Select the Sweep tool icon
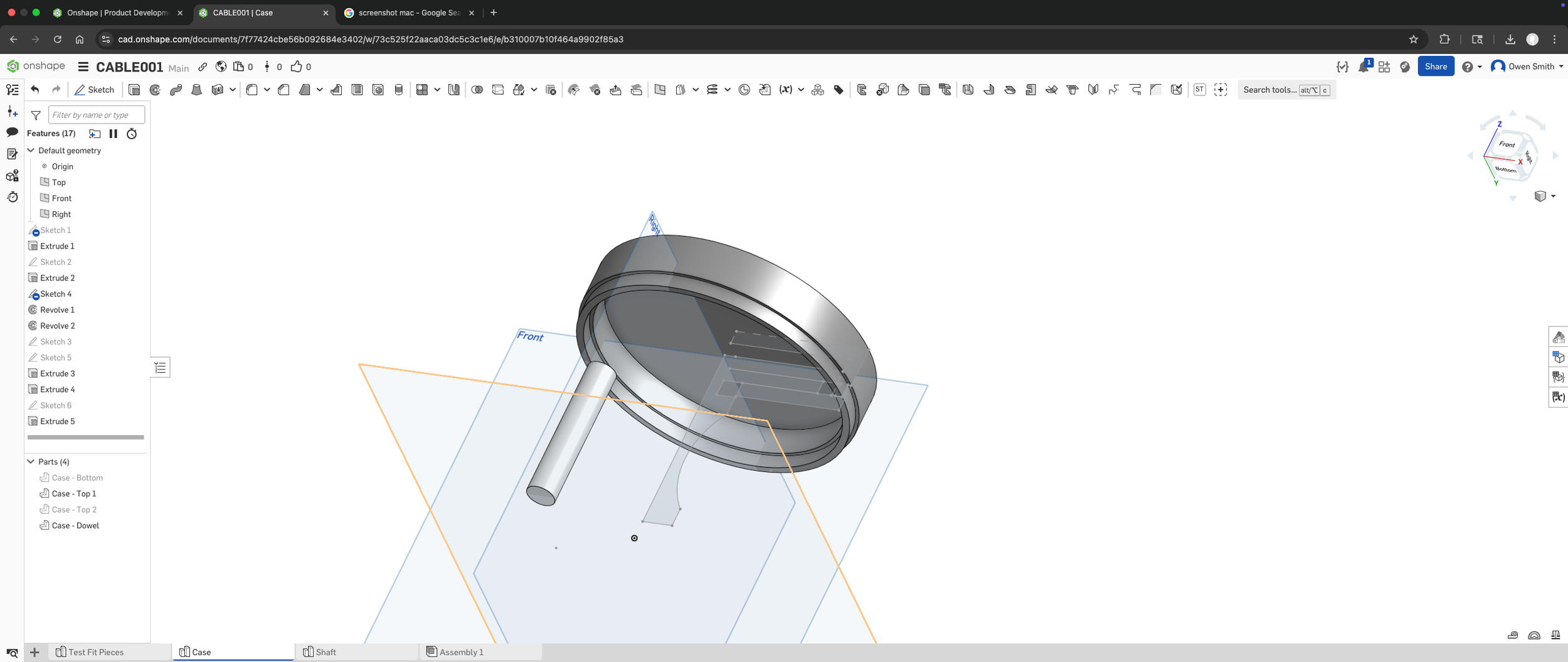 click(x=176, y=90)
